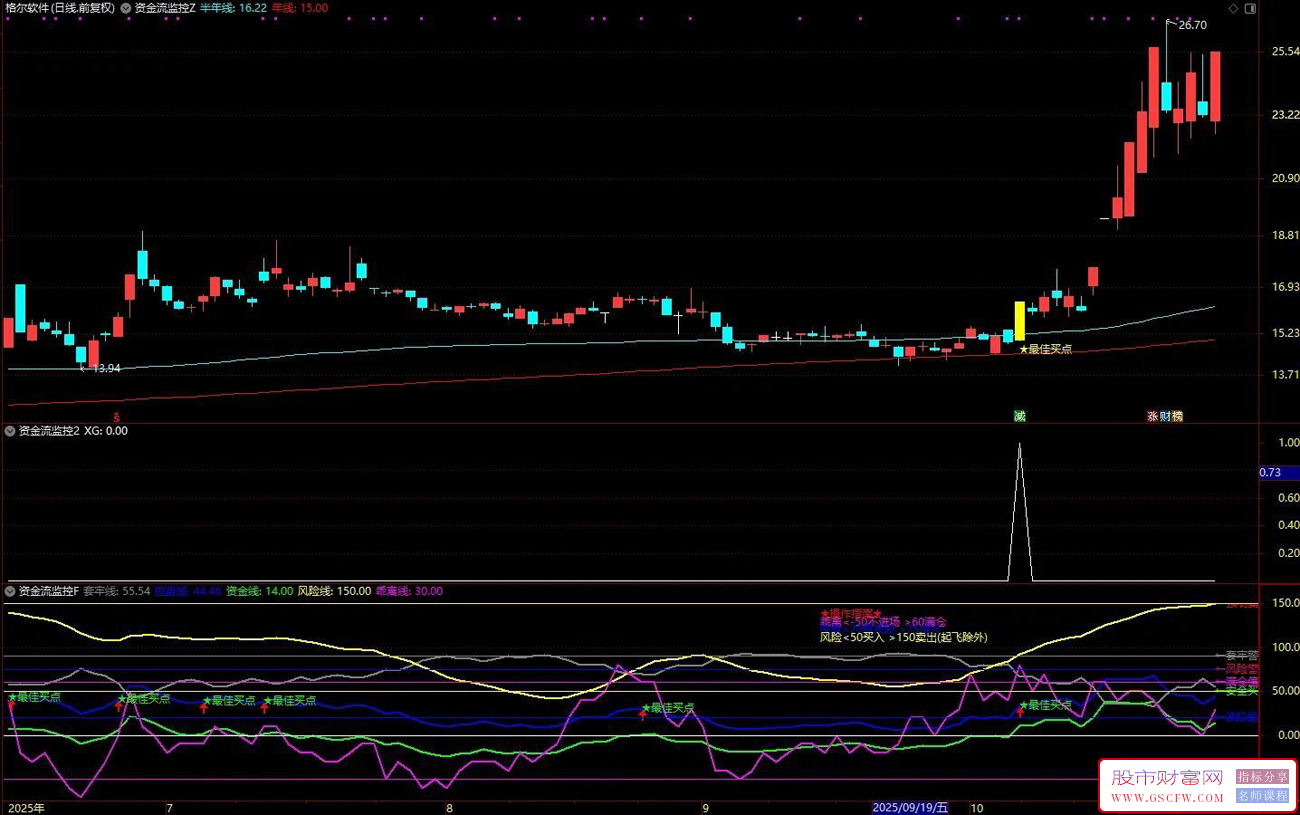Click the red S marker below price chart
1300x815 pixels.
[116, 417]
